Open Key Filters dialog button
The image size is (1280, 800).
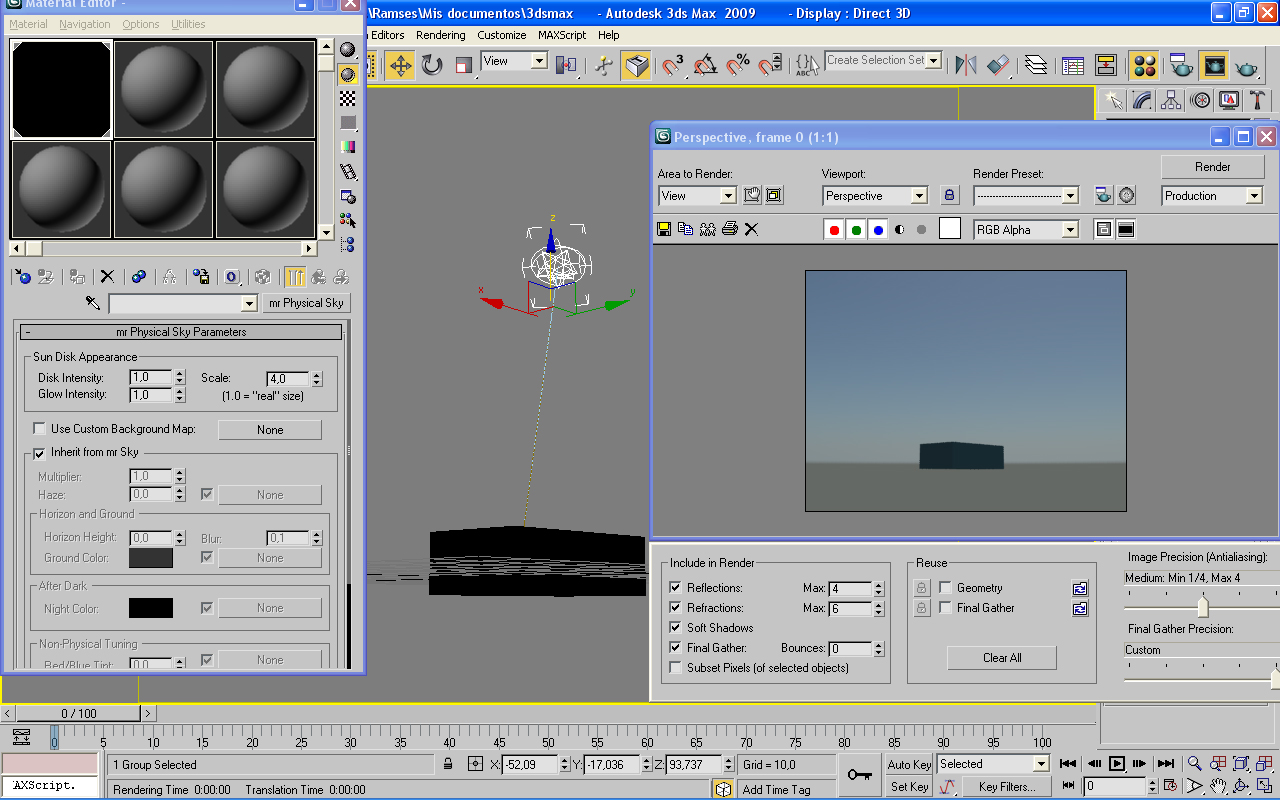tap(1008, 787)
